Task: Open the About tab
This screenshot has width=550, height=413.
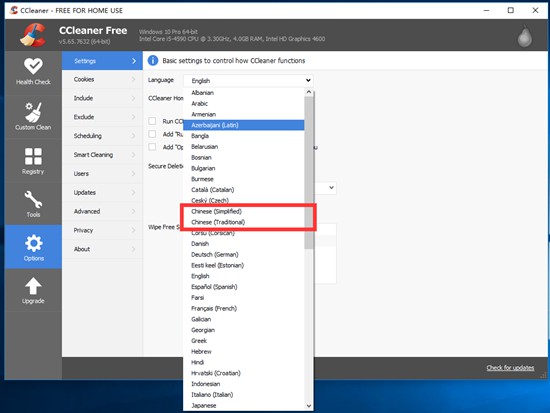Action: (x=102, y=249)
